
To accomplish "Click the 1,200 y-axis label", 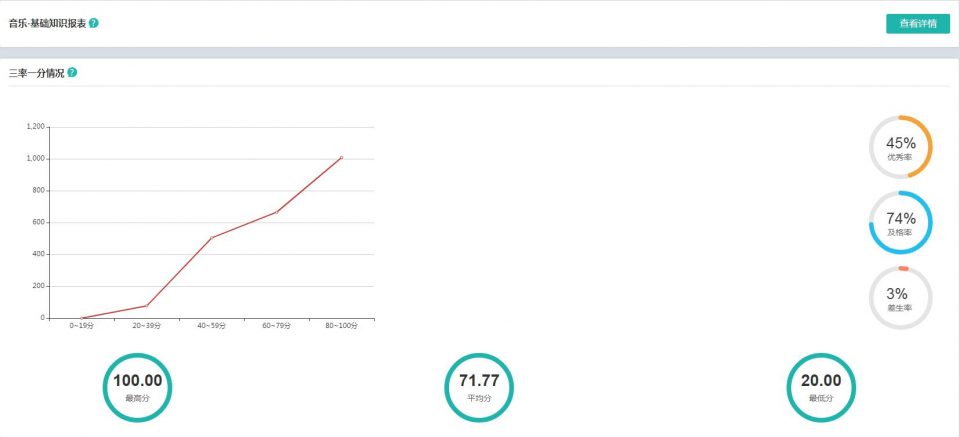I will (x=35, y=127).
